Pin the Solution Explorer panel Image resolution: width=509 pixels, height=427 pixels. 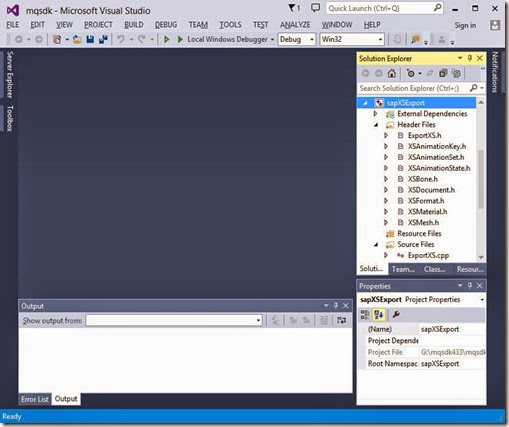(470, 58)
